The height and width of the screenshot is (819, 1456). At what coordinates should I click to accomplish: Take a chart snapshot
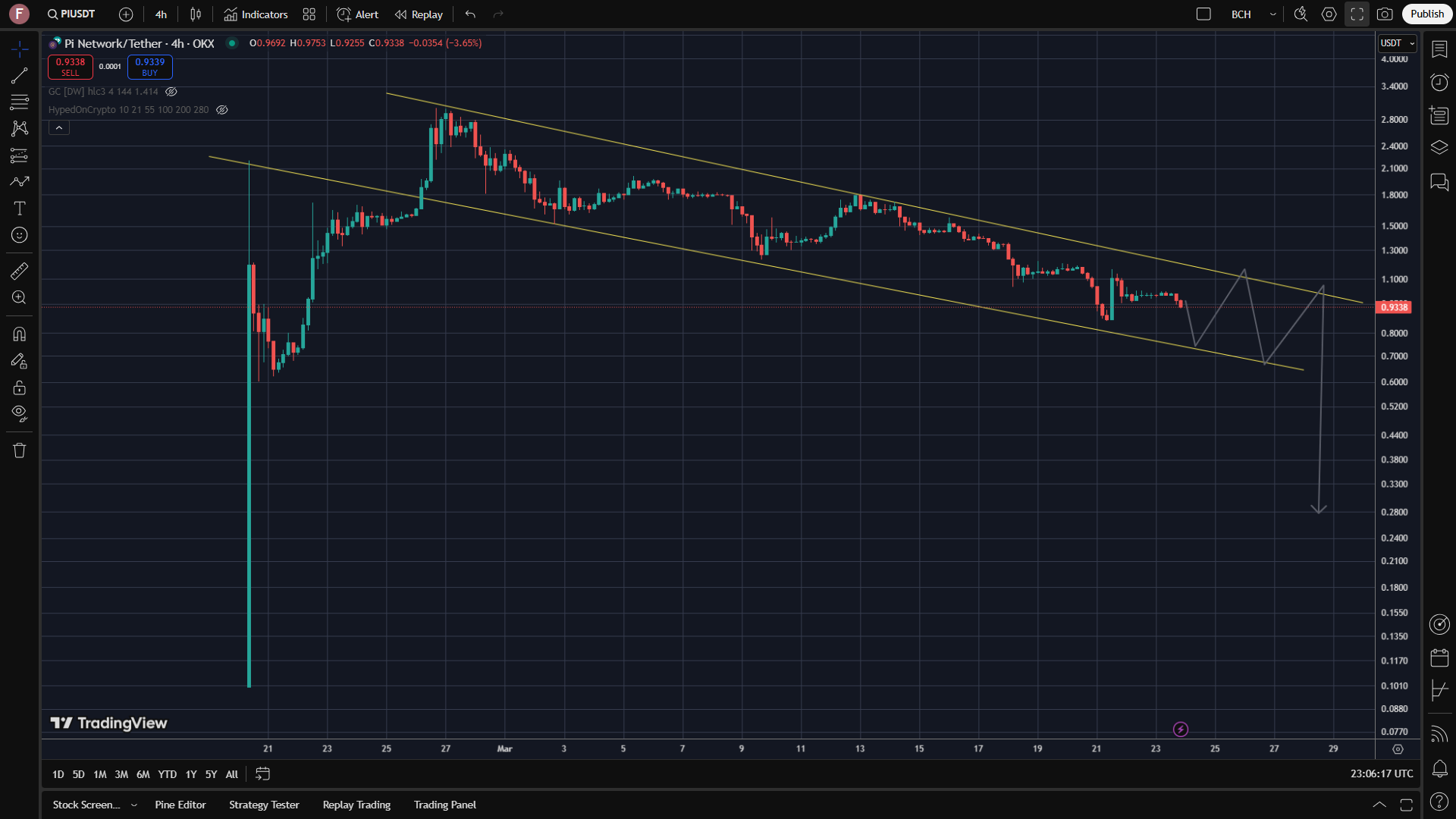[x=1385, y=14]
